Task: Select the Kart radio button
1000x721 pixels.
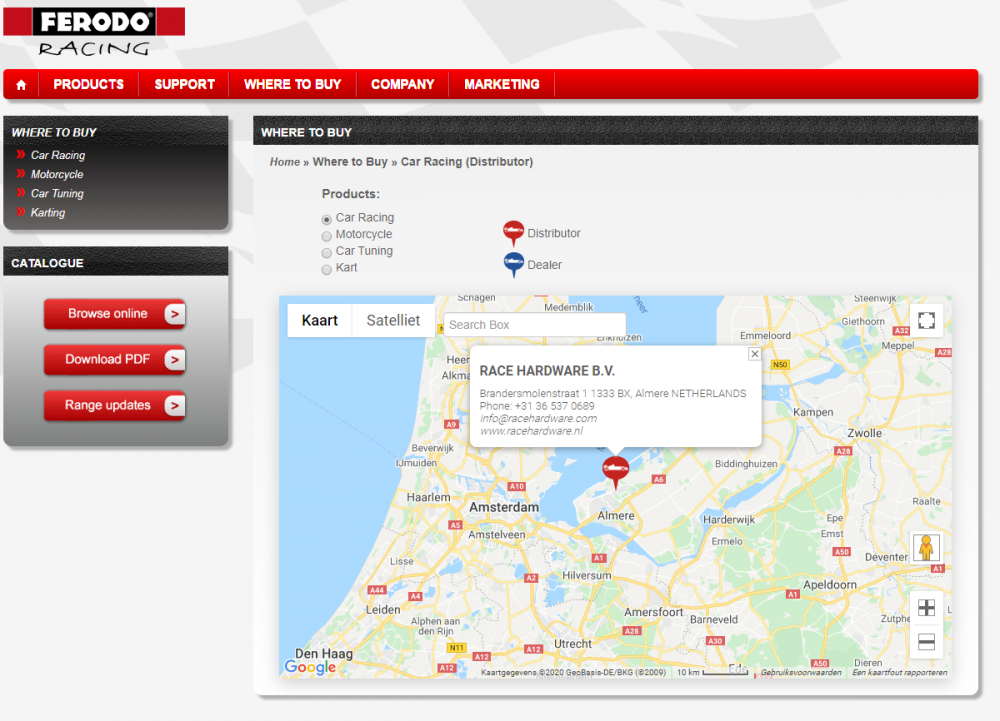Action: (x=327, y=269)
